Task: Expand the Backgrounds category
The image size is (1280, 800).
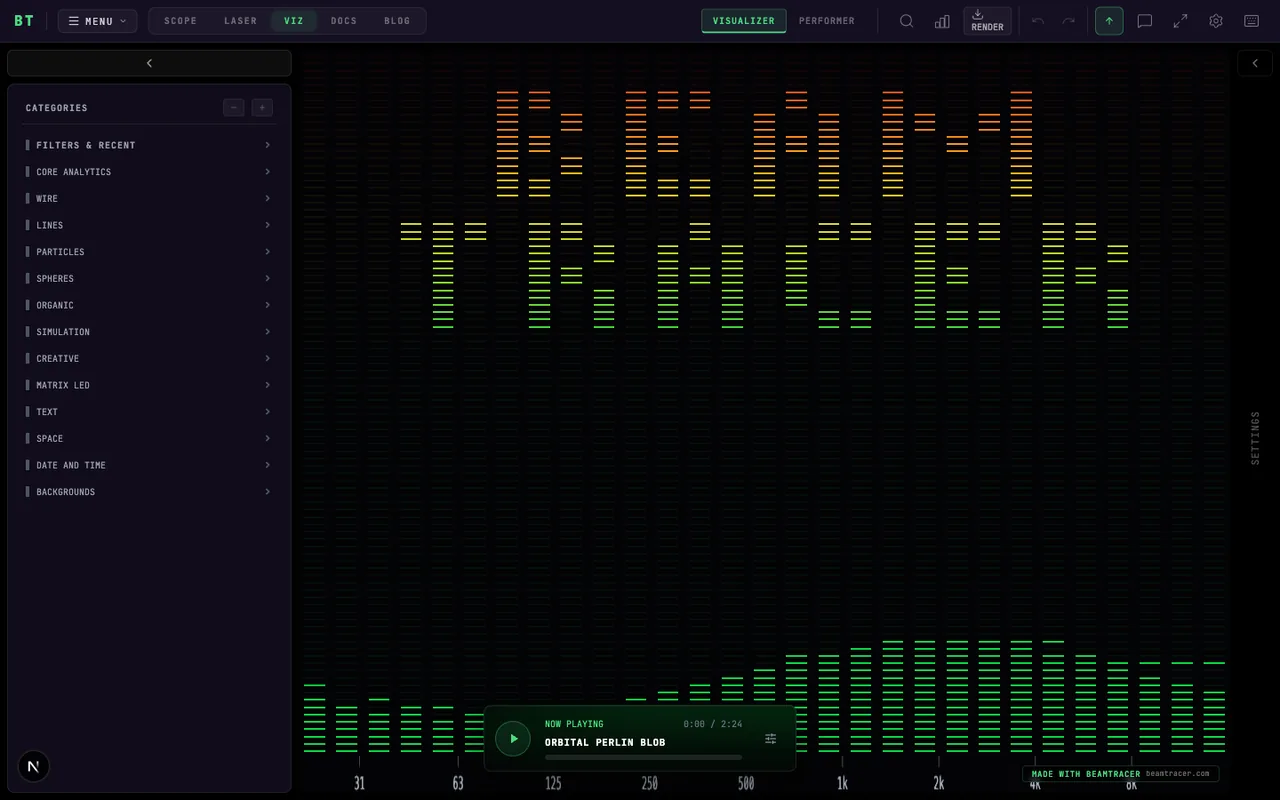Action: [149, 492]
